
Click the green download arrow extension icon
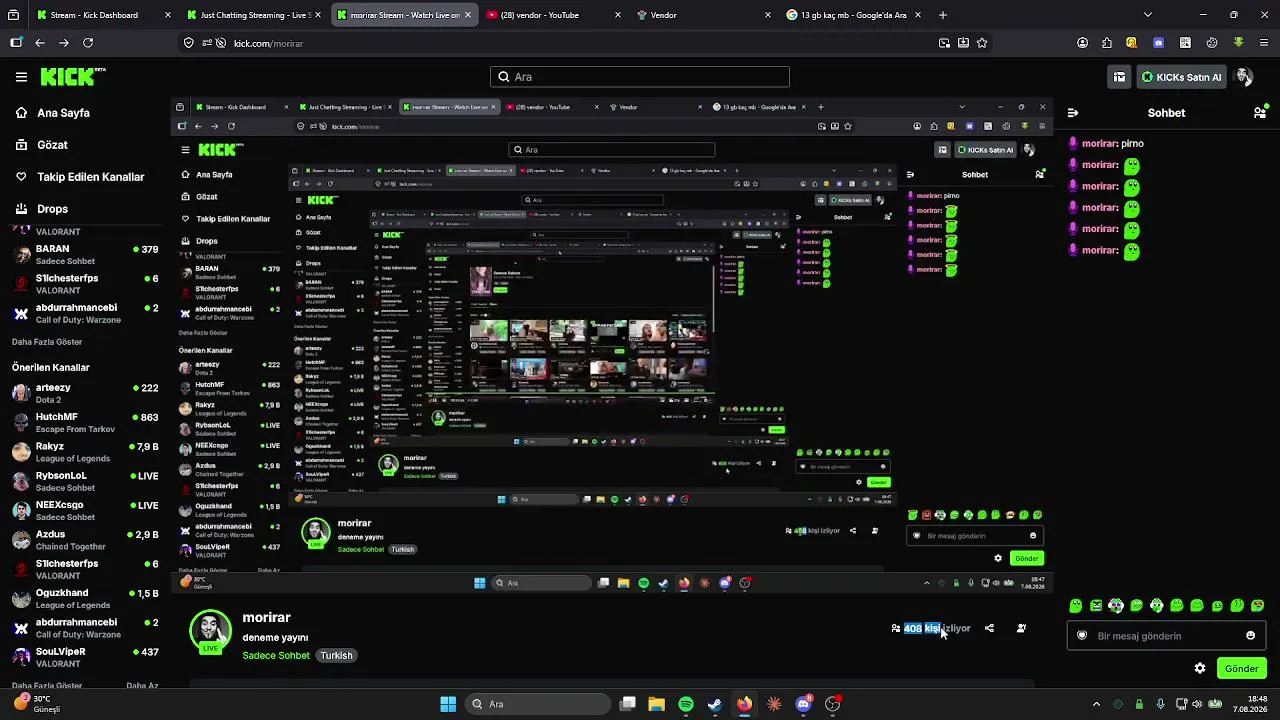(x=1238, y=43)
